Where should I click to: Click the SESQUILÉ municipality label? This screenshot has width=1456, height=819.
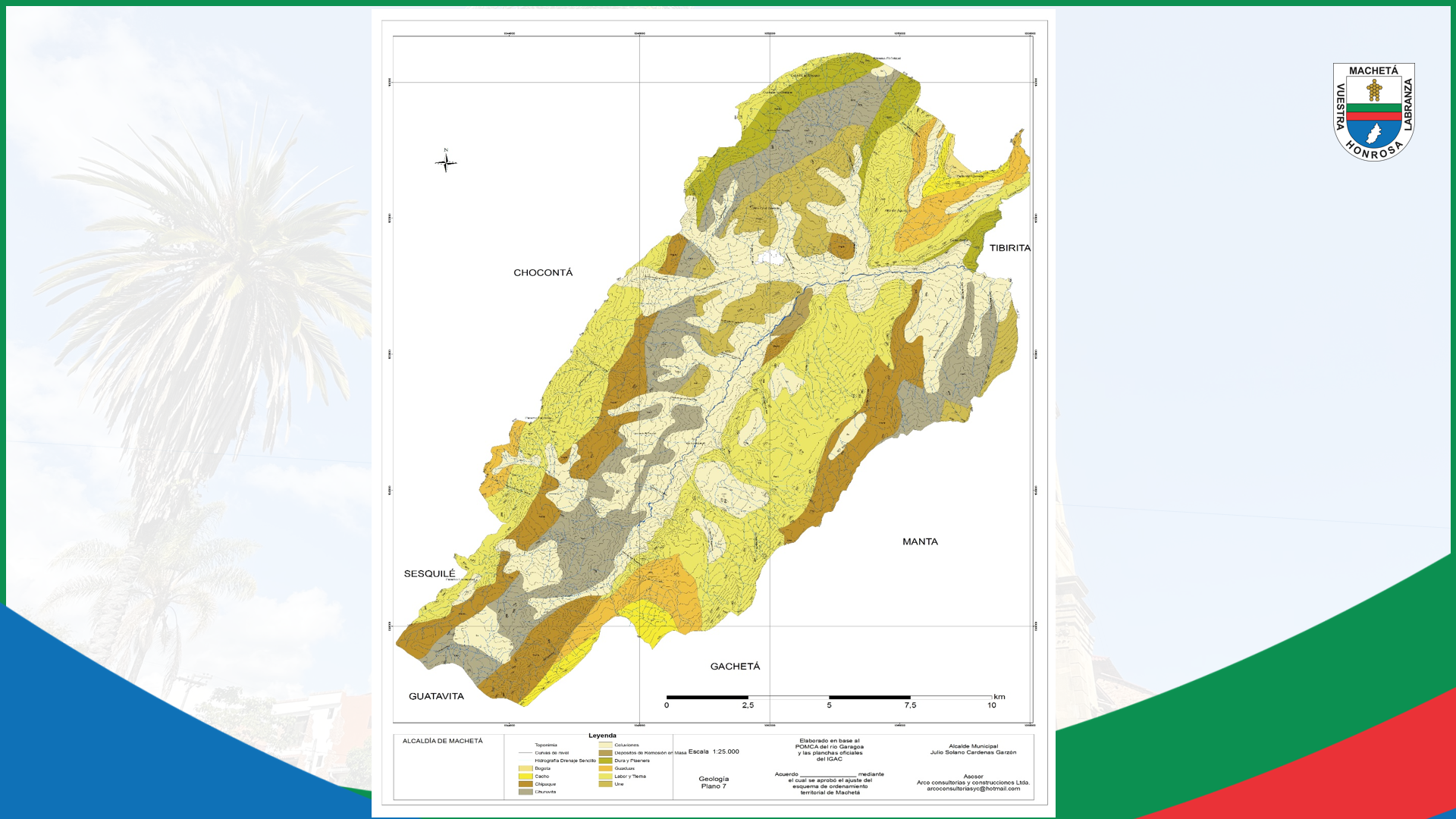[429, 574]
